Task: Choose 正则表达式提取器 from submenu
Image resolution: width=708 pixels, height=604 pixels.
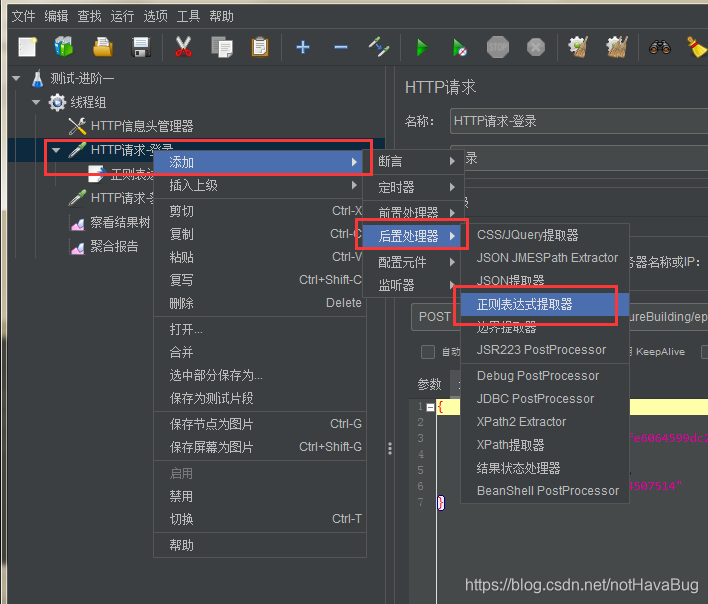Action: click(545, 304)
